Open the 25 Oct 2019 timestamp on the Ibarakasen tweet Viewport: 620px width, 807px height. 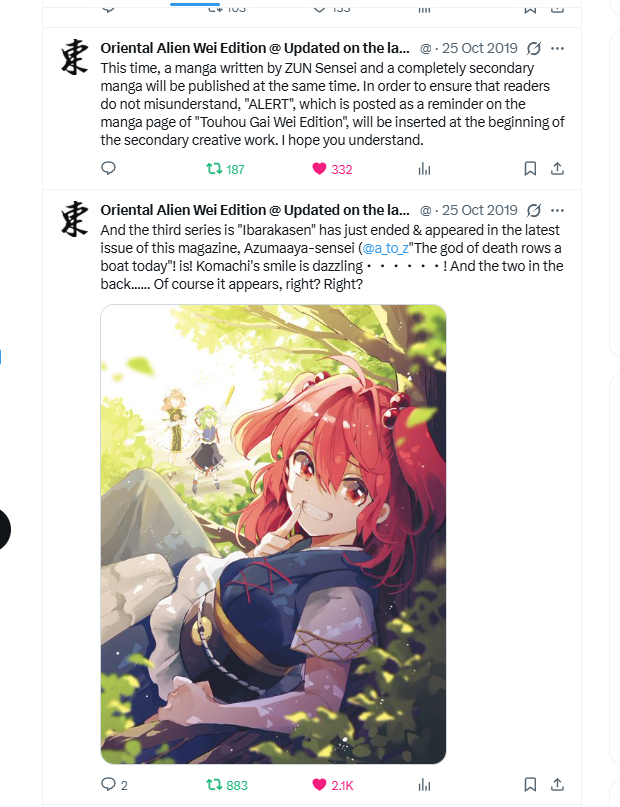pyautogui.click(x=480, y=210)
